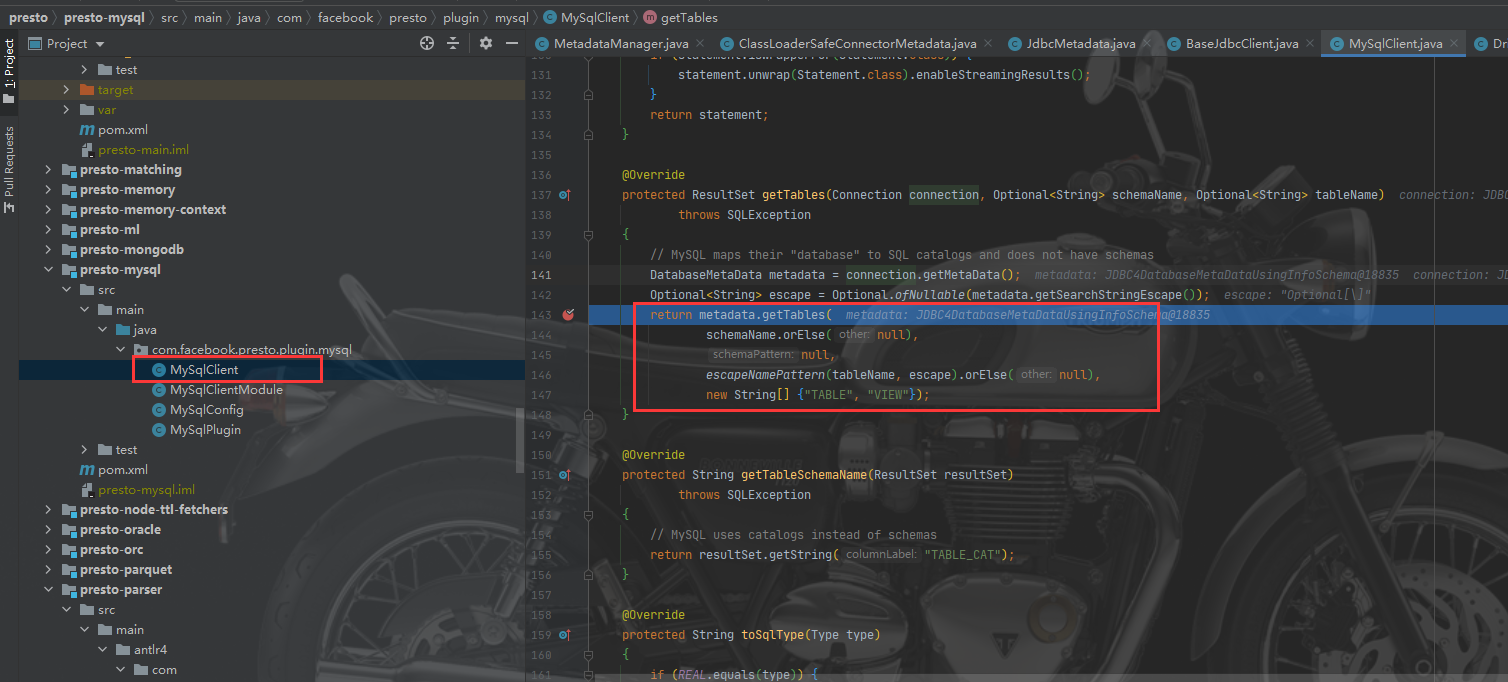1508x682 pixels.
Task: Select the MySqlClient.java editor tab
Action: (1395, 44)
